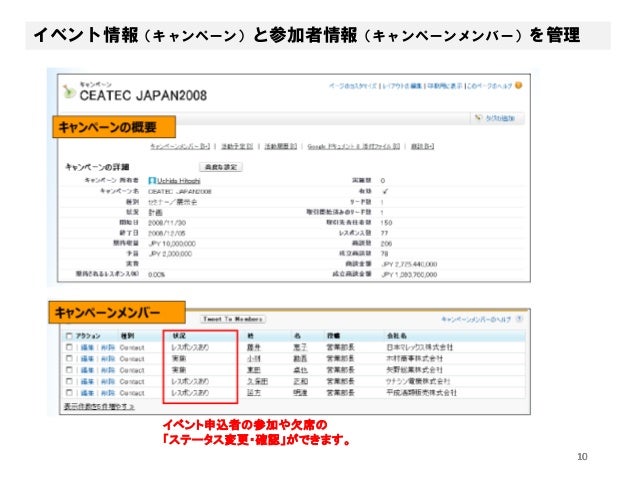Click the status cell in the 藤井 row
638x479 pixels.
(190, 347)
